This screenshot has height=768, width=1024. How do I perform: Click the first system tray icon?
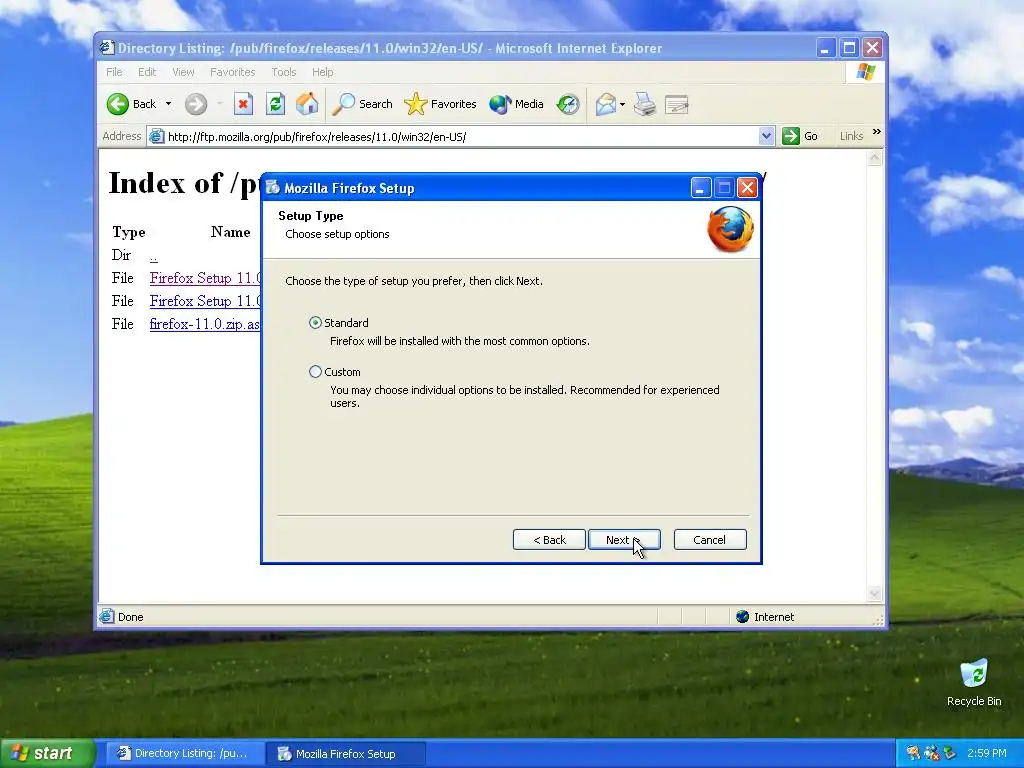[x=913, y=753]
